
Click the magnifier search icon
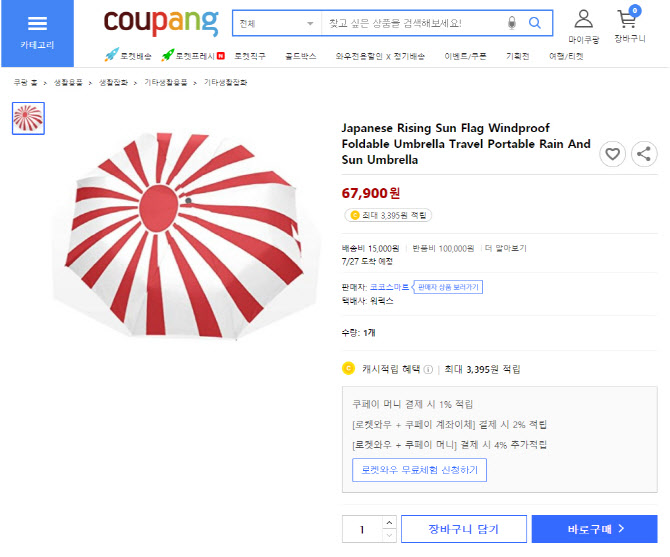535,23
